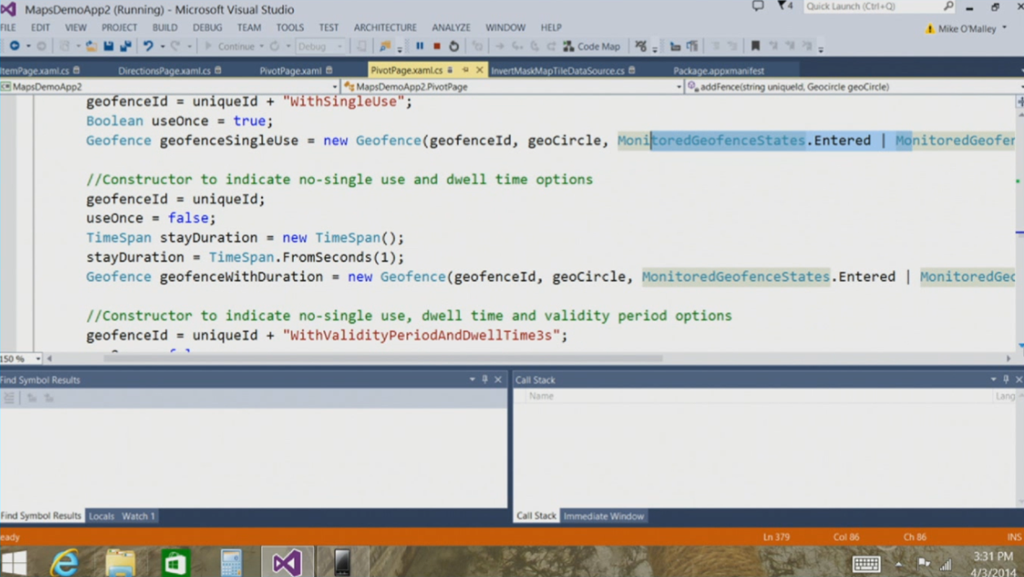Click the Save All toolbar icon
This screenshot has height=577, width=1024.
(125, 46)
